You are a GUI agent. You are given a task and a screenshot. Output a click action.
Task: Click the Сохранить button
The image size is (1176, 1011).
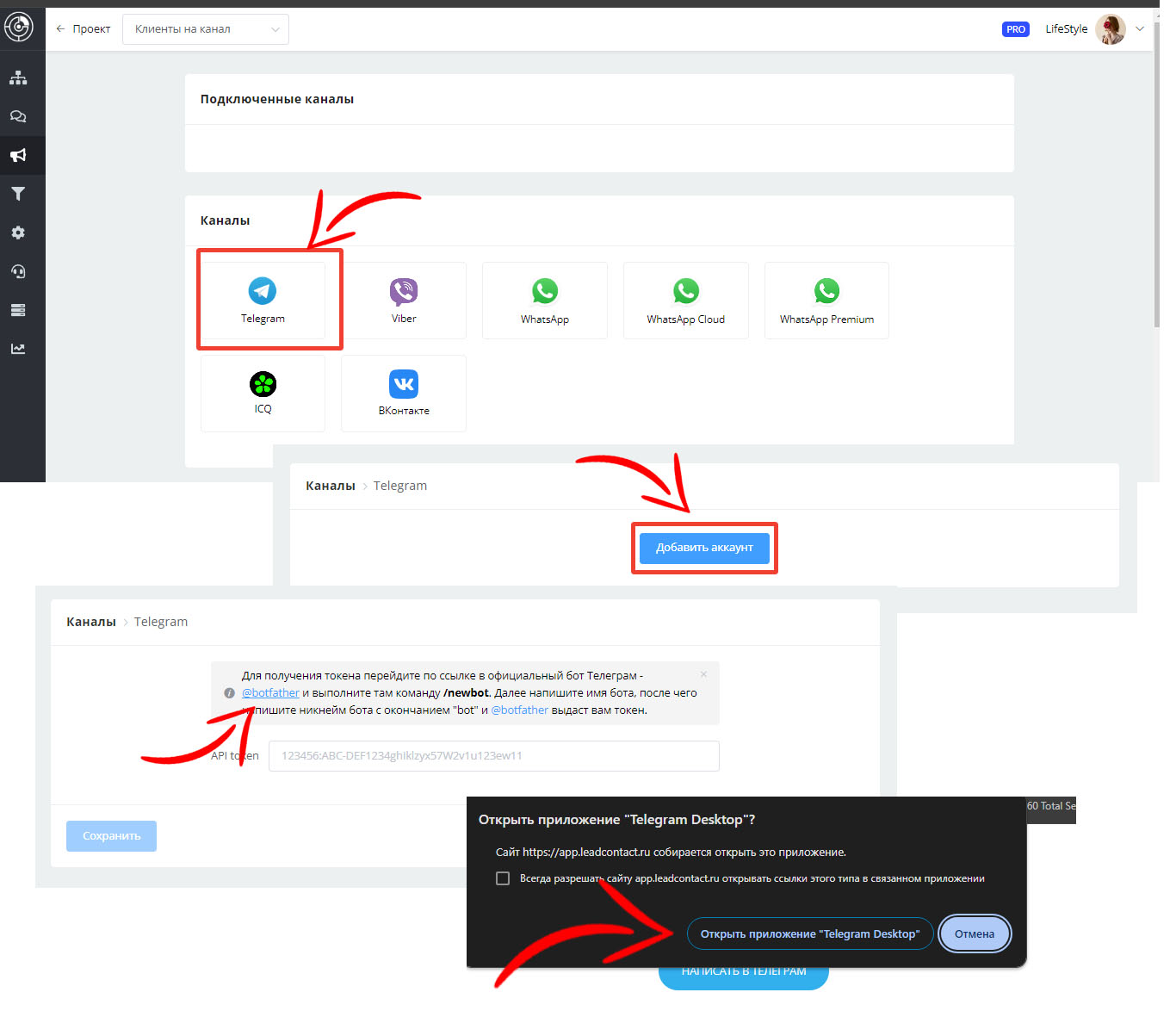(111, 836)
